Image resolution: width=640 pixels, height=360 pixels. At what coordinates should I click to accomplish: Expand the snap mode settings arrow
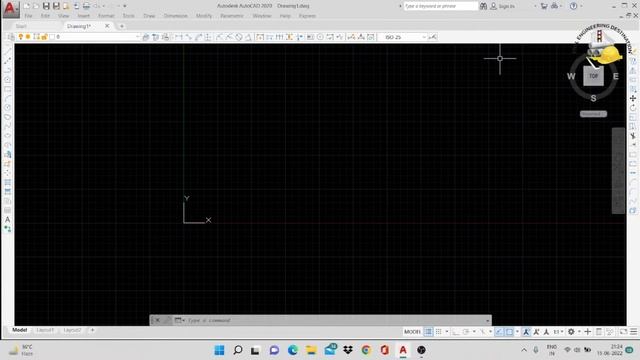point(447,332)
